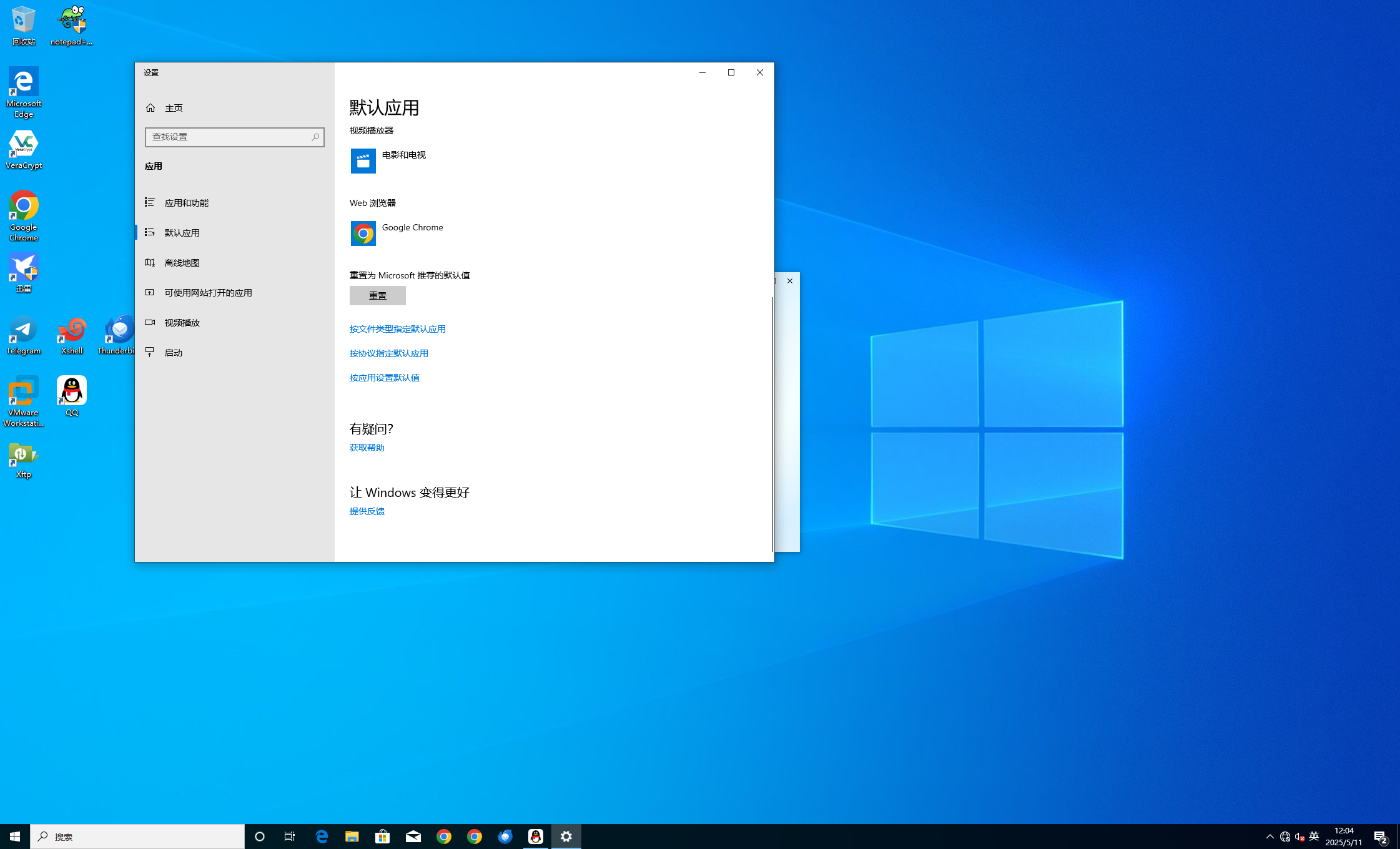Screen dimensions: 1400x849
Task: Open 按协议指定默认应用 link
Action: pos(389,353)
